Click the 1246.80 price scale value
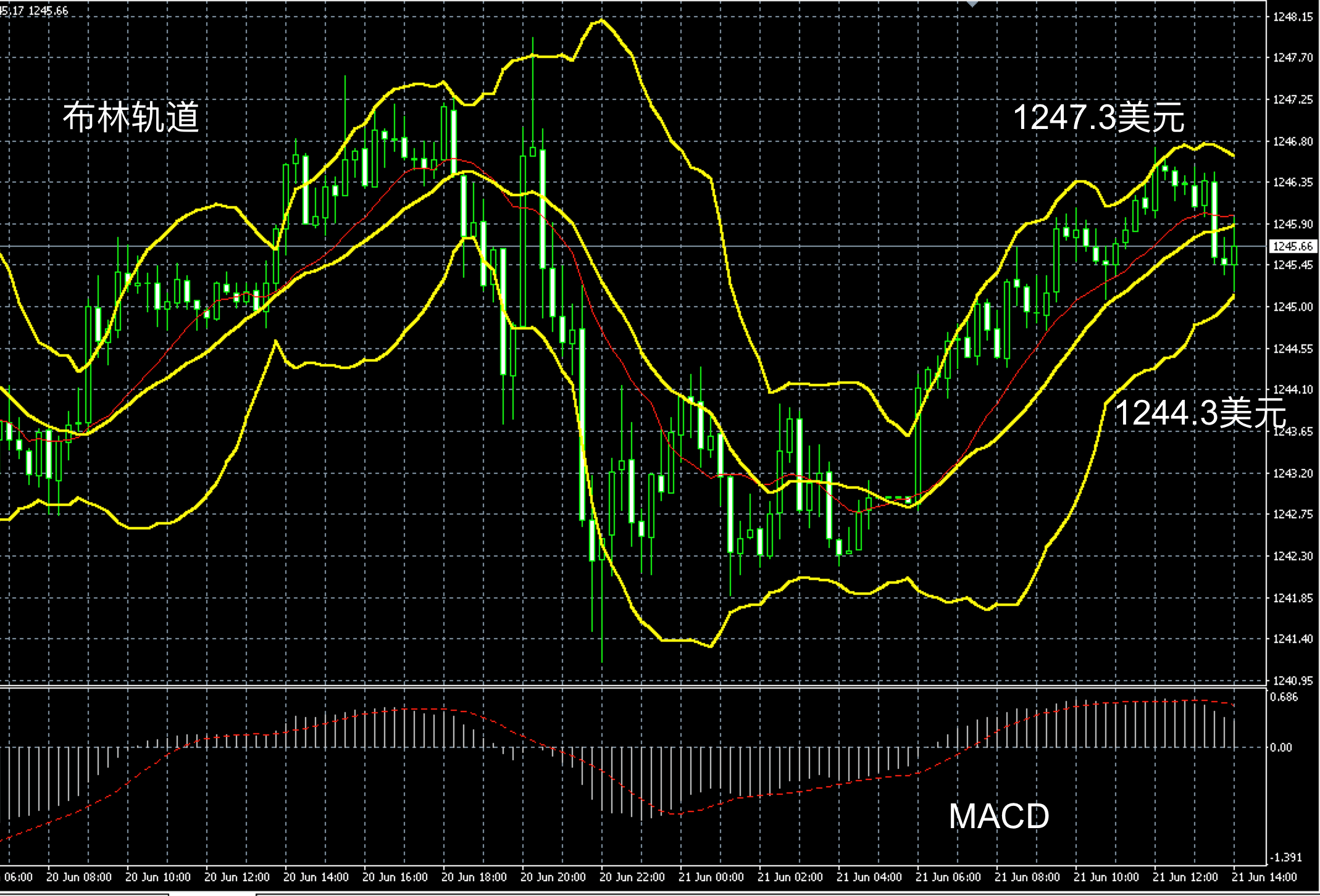The height and width of the screenshot is (896, 1320). 1293,141
